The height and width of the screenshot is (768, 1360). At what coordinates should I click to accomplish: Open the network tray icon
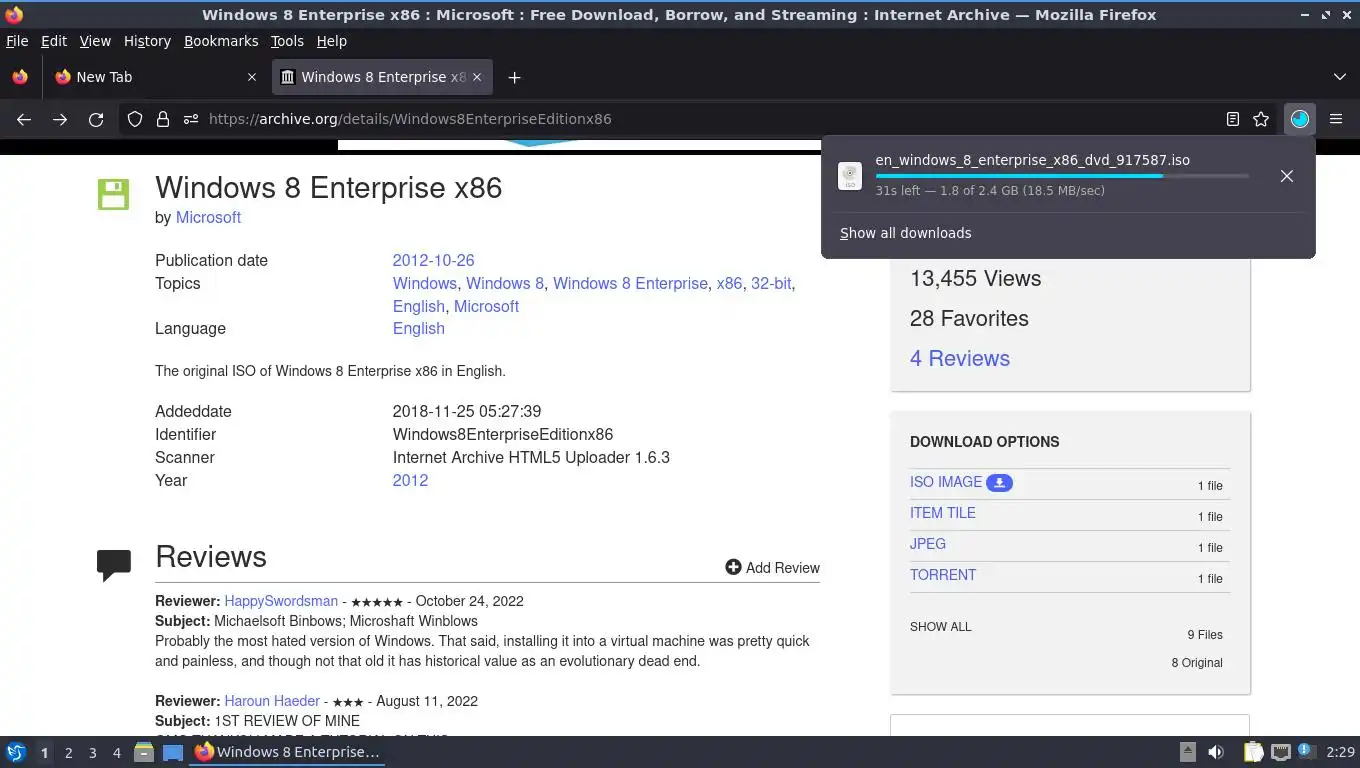click(1281, 752)
